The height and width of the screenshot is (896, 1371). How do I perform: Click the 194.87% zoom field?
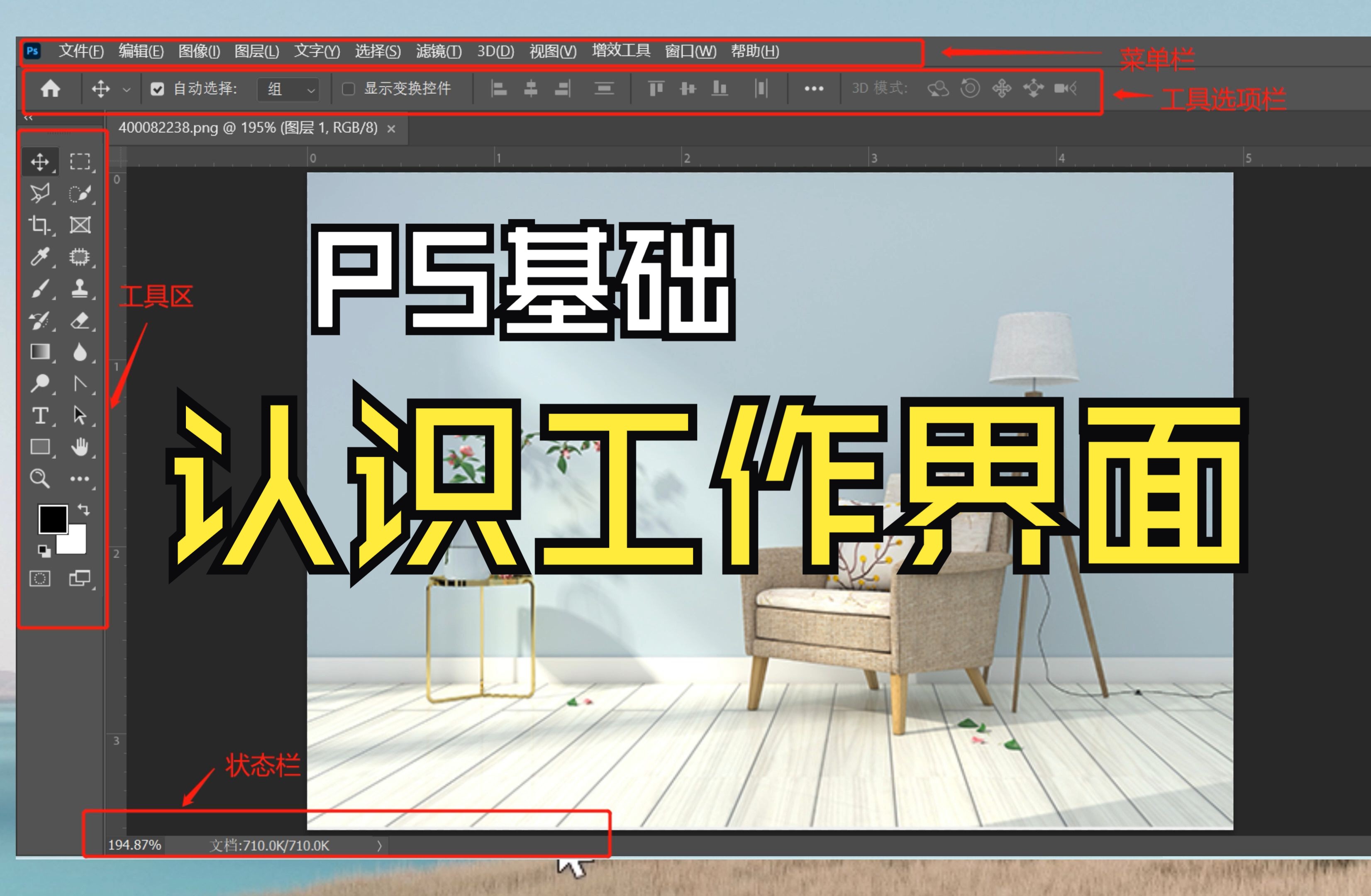click(134, 846)
